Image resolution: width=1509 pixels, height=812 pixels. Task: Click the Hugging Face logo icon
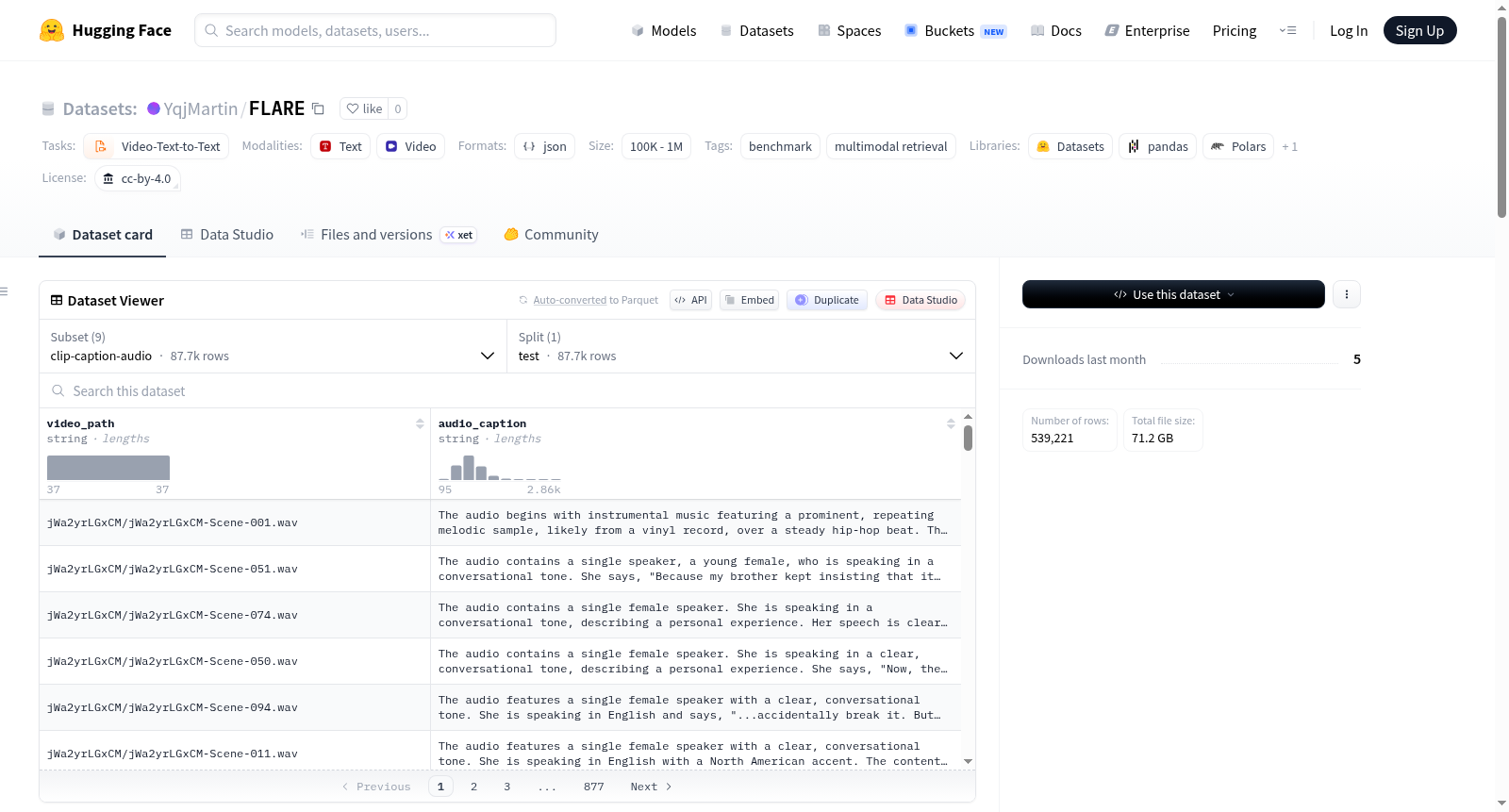(52, 30)
